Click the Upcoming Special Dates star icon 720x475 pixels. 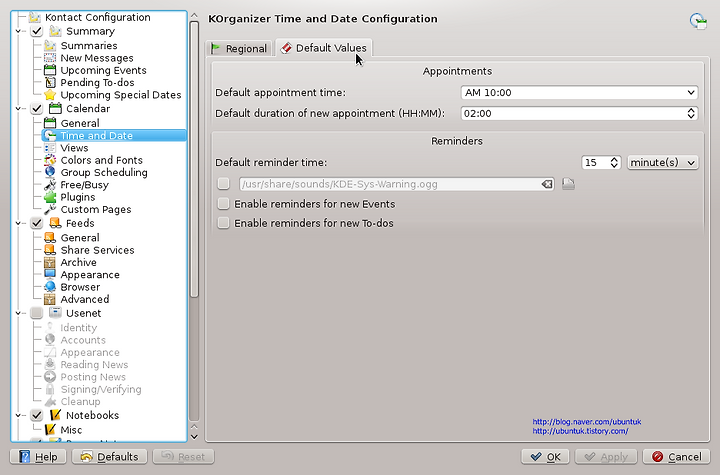click(50, 95)
